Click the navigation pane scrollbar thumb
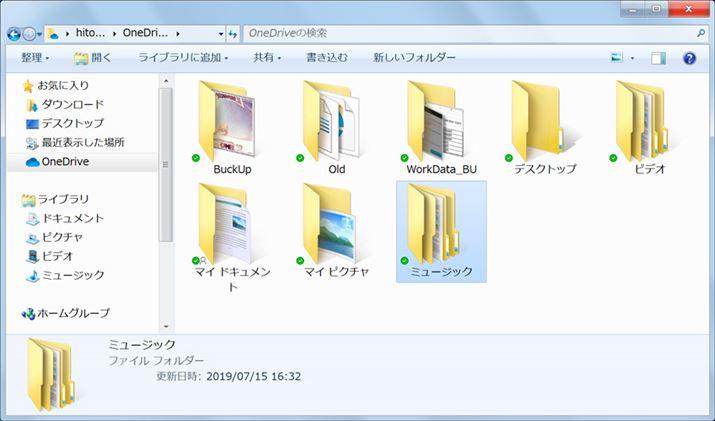Image resolution: width=715 pixels, height=421 pixels. (x=166, y=165)
